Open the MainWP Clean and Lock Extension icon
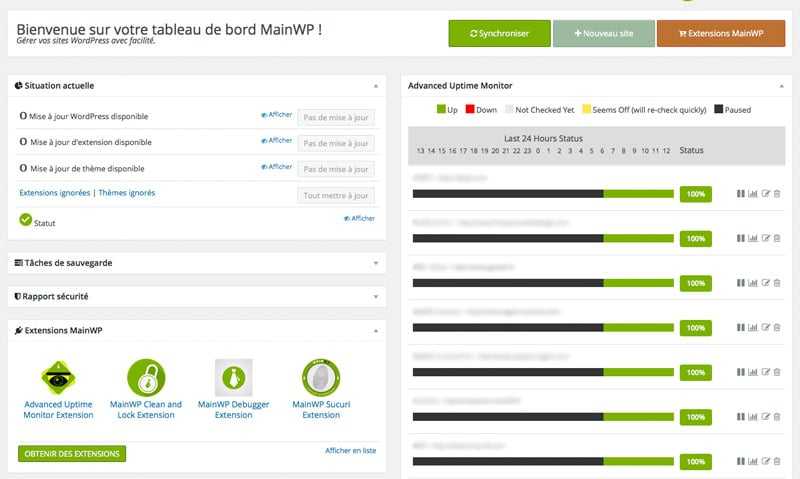Screen dimensions: 800x479 (x=146, y=377)
